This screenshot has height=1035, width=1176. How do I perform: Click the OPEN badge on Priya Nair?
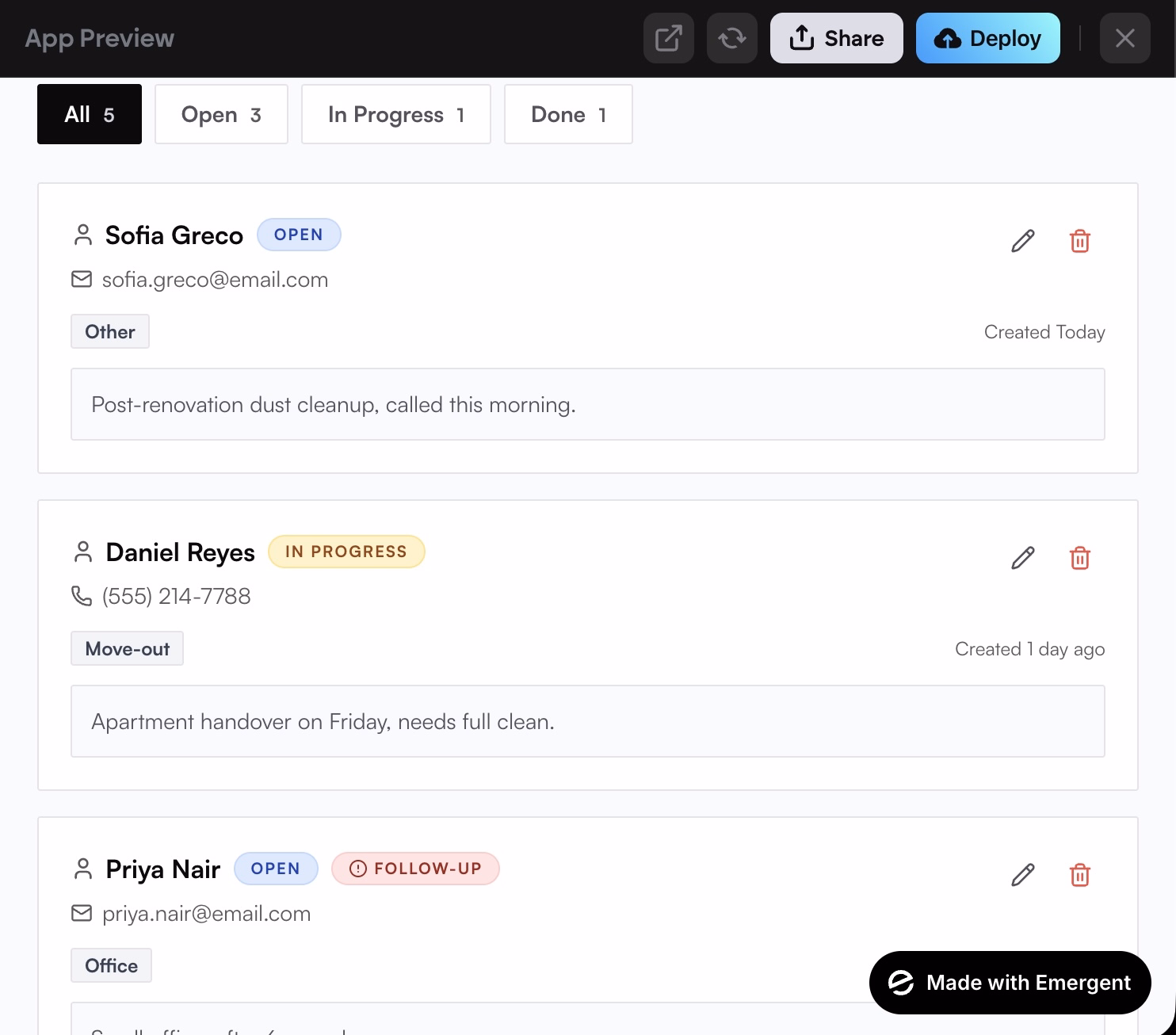[x=276, y=869]
